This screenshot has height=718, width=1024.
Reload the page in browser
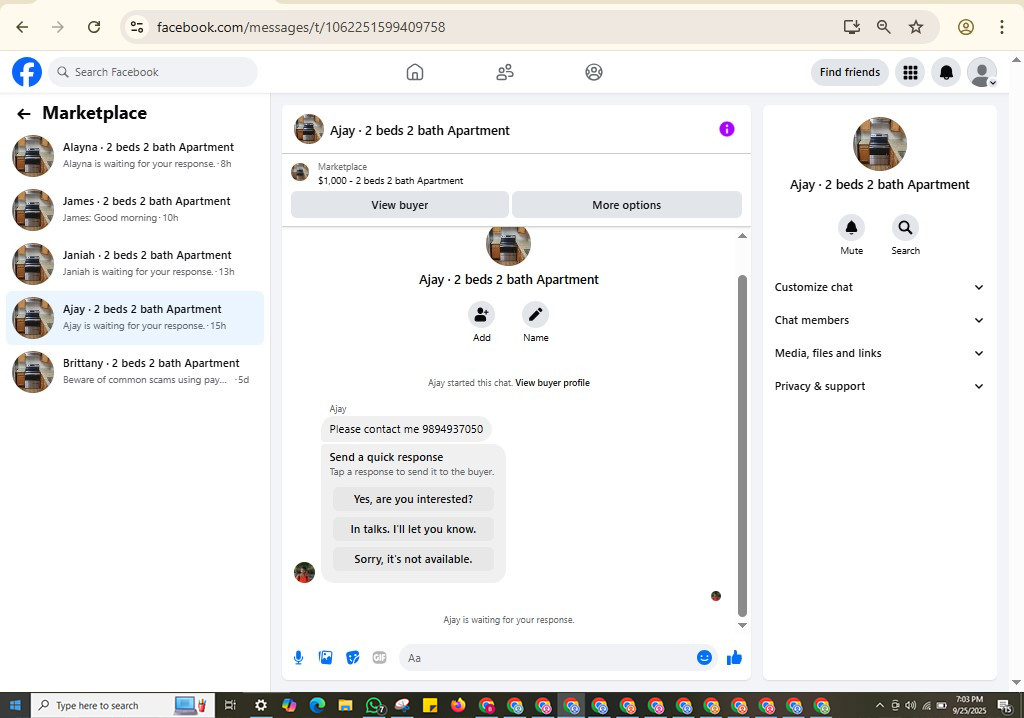click(x=94, y=27)
